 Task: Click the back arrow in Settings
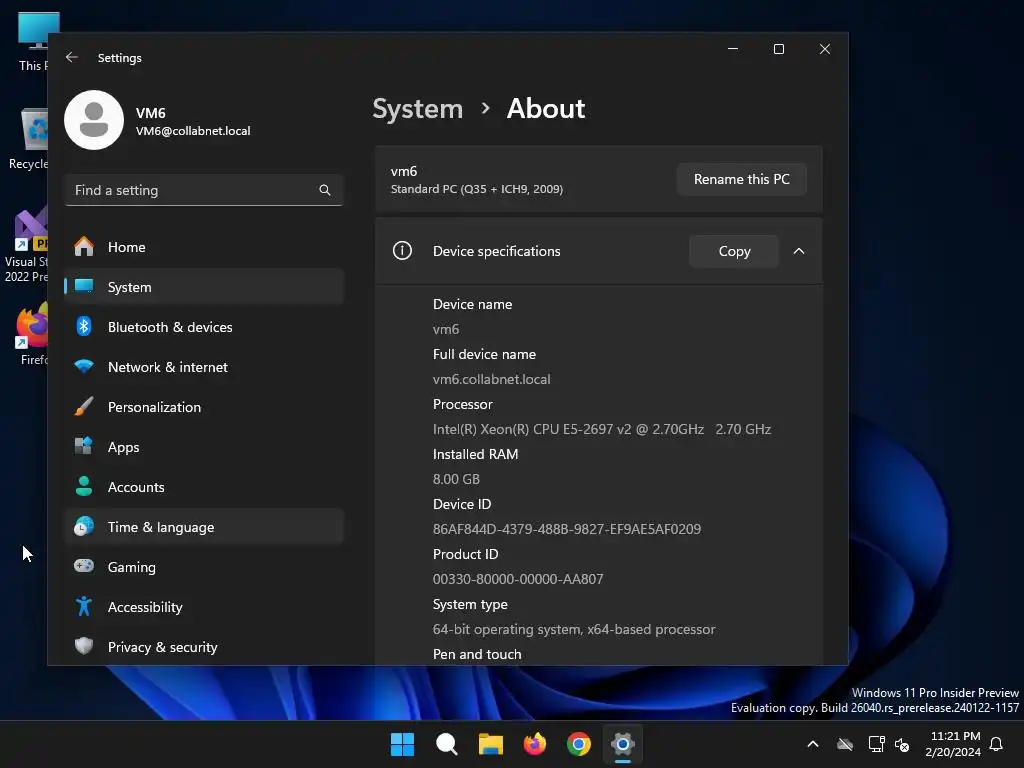point(72,57)
